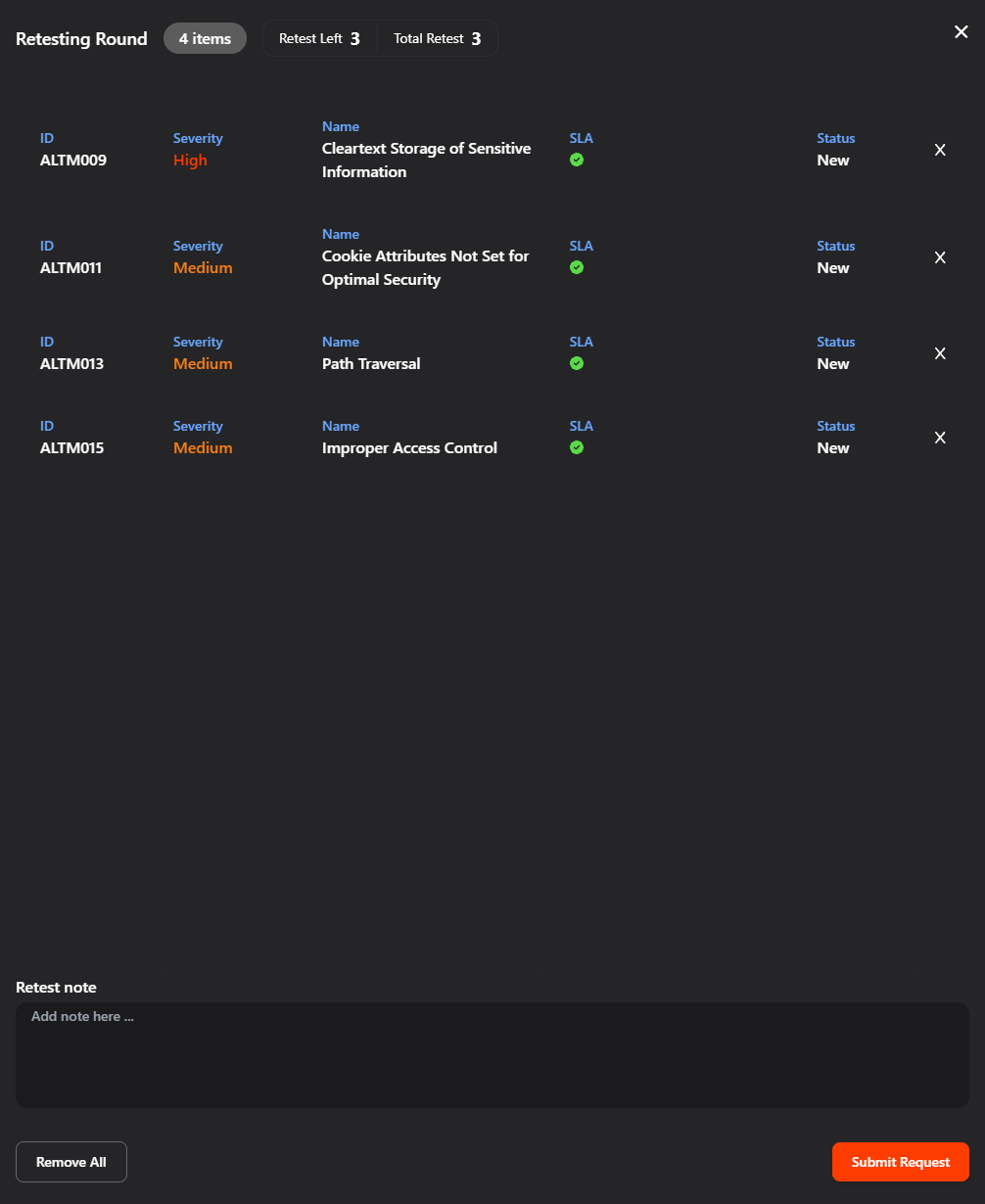
Task: Close the Retesting Round panel
Action: coord(961,32)
